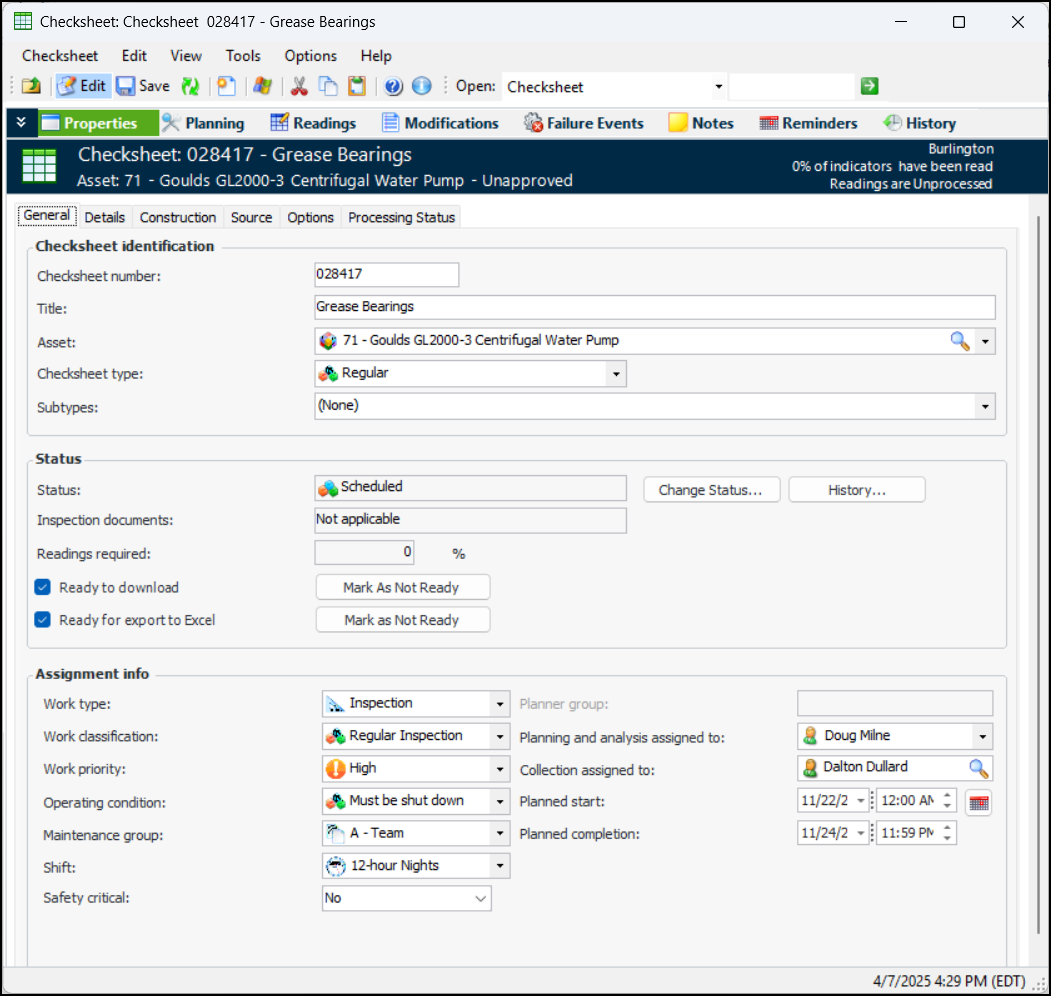Click into the Title text field
1051x996 pixels.
click(x=654, y=307)
